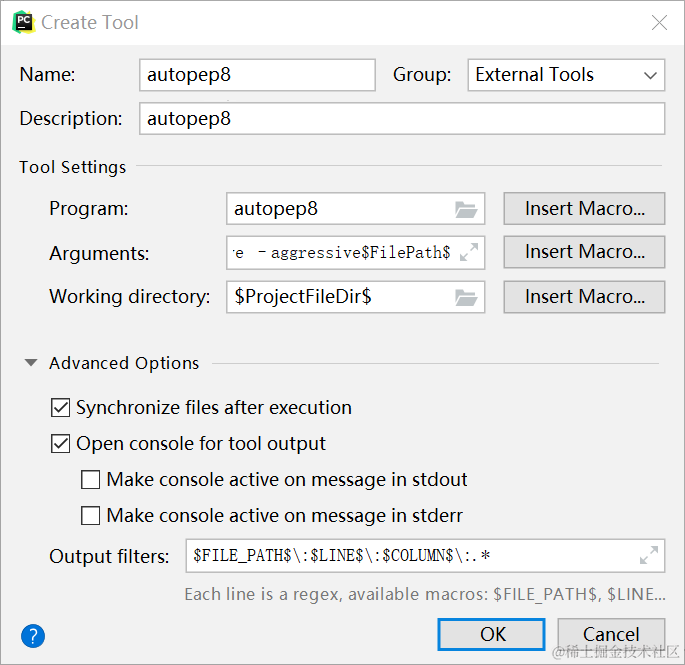Open the Group External Tools dropdown

pyautogui.click(x=566, y=75)
